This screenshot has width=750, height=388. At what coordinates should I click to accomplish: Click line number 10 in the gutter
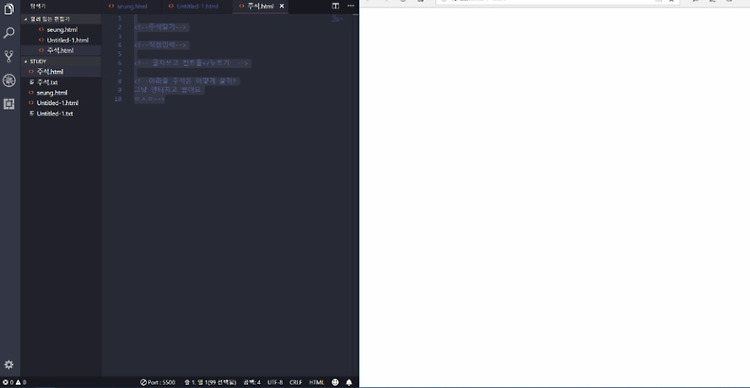(119, 99)
